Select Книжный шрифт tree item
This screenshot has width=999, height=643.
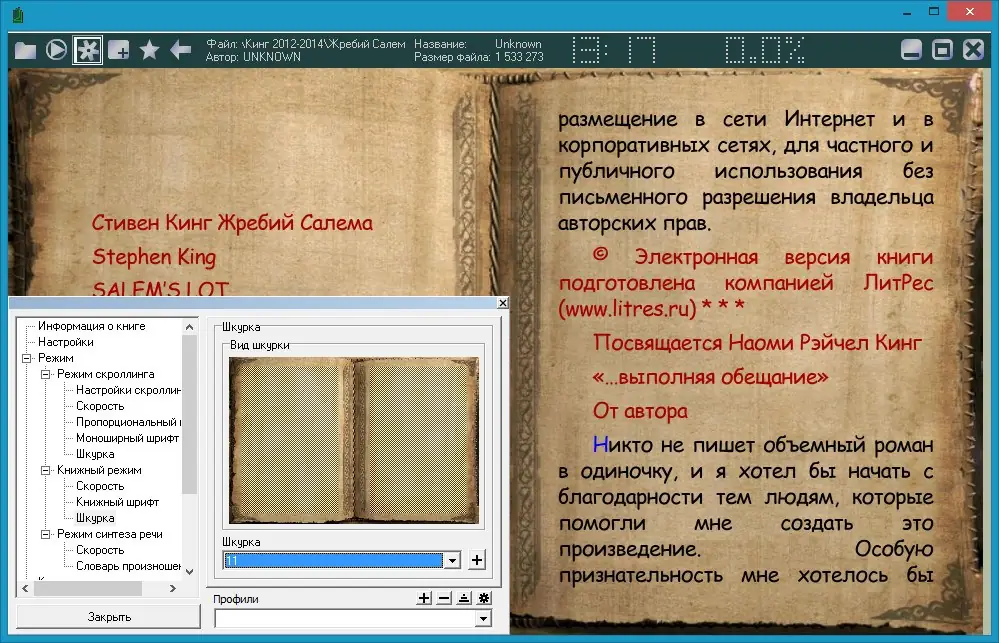click(117, 502)
